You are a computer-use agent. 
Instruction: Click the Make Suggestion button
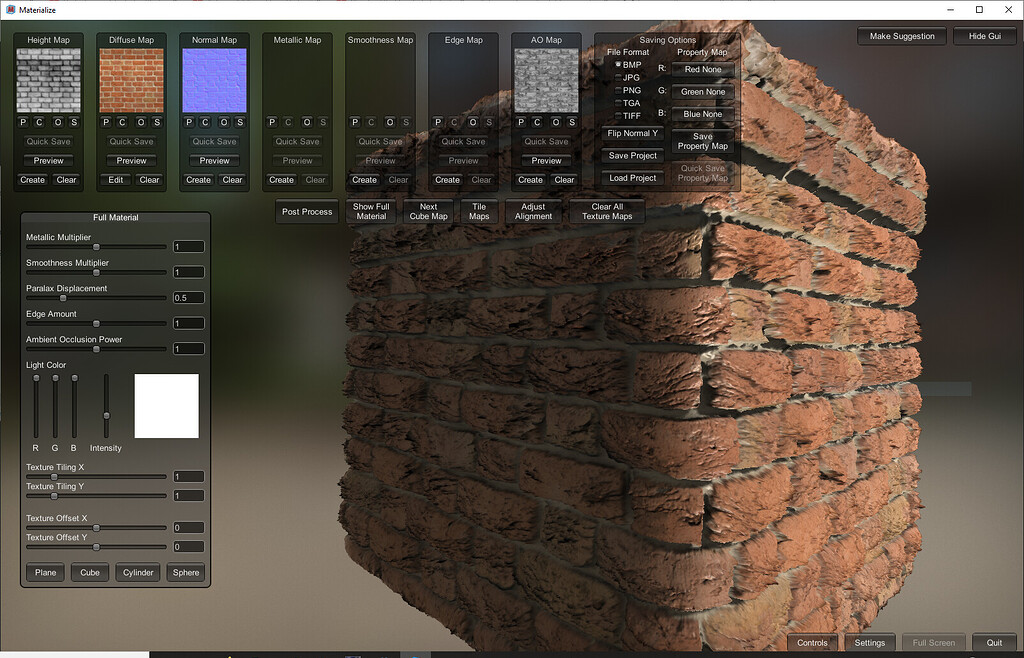pos(901,35)
